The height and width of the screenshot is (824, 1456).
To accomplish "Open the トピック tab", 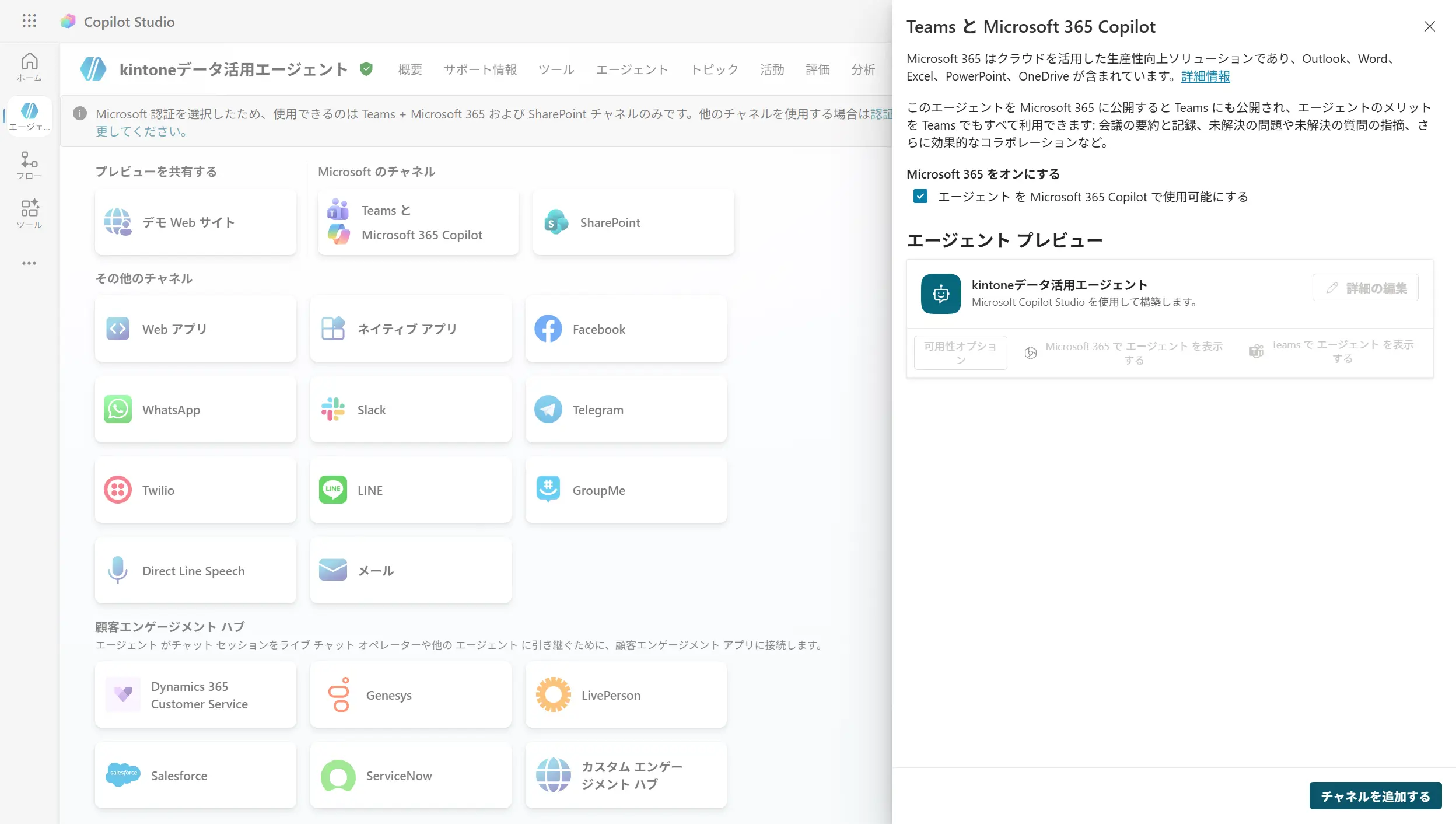I will tap(715, 69).
